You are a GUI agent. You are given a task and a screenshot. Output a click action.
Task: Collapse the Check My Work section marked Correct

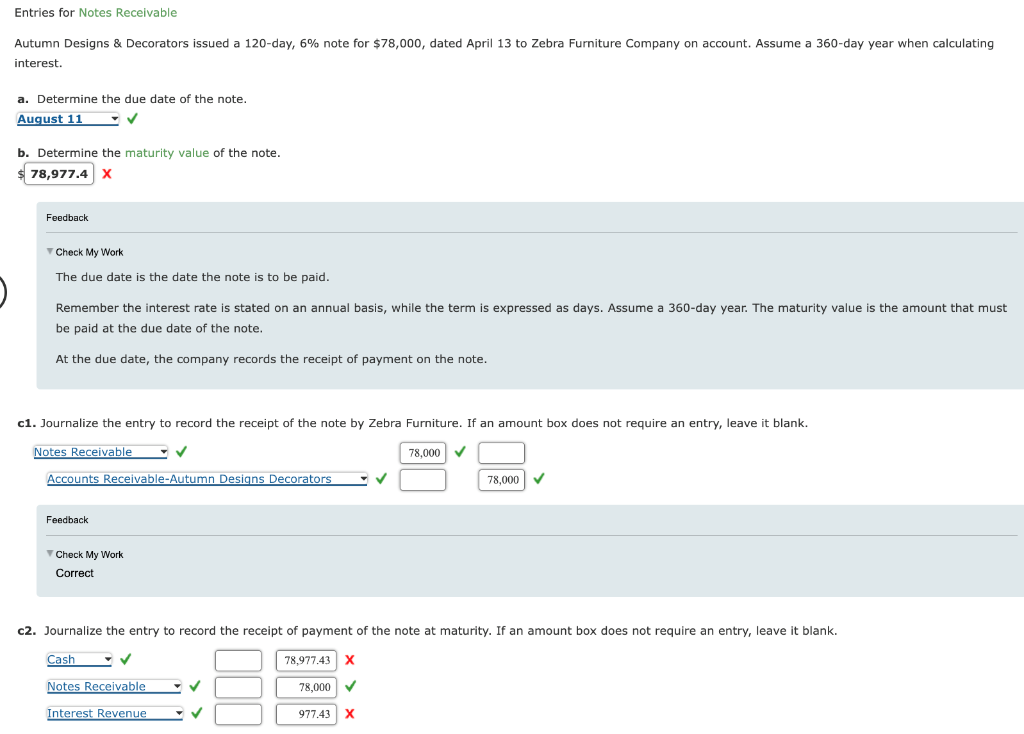coord(47,554)
